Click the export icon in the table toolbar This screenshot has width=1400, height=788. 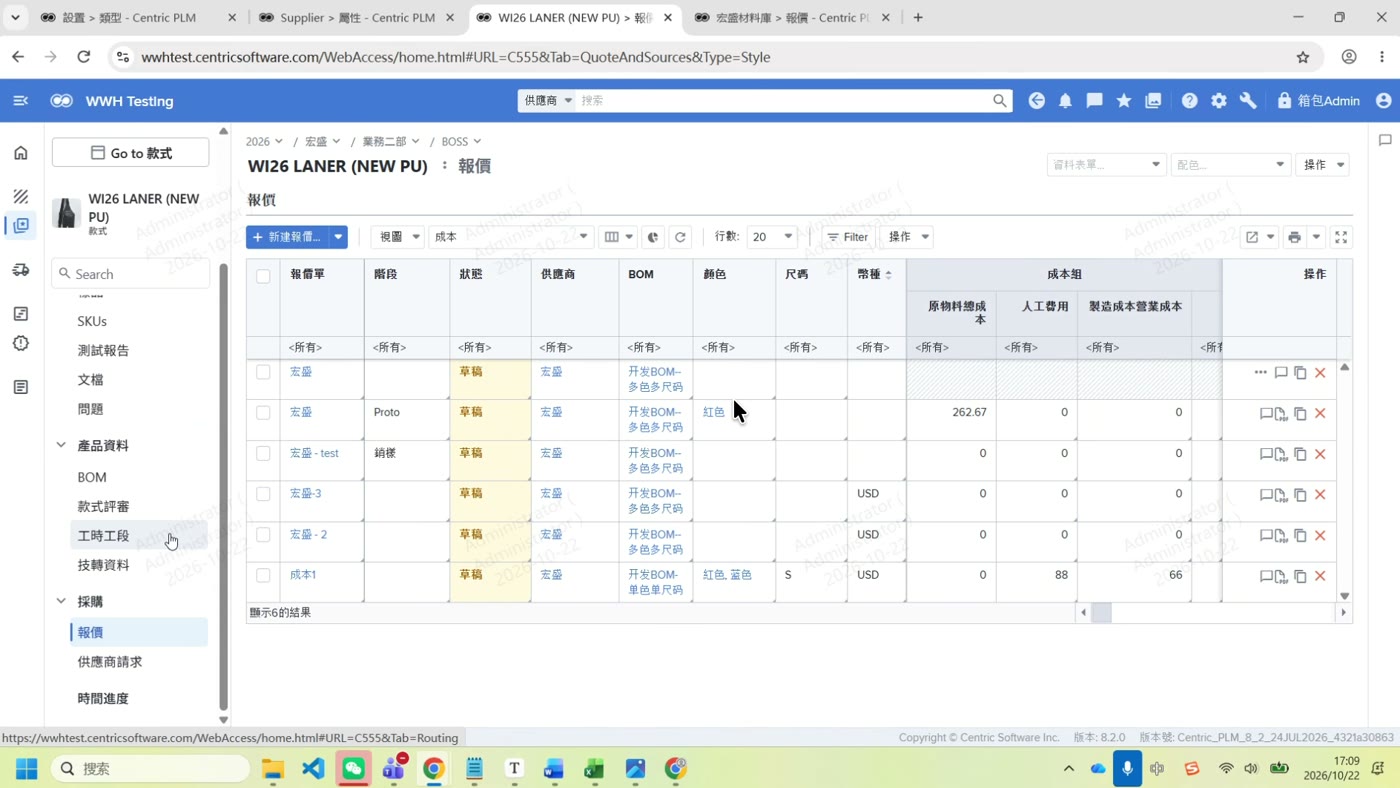pos(1252,237)
